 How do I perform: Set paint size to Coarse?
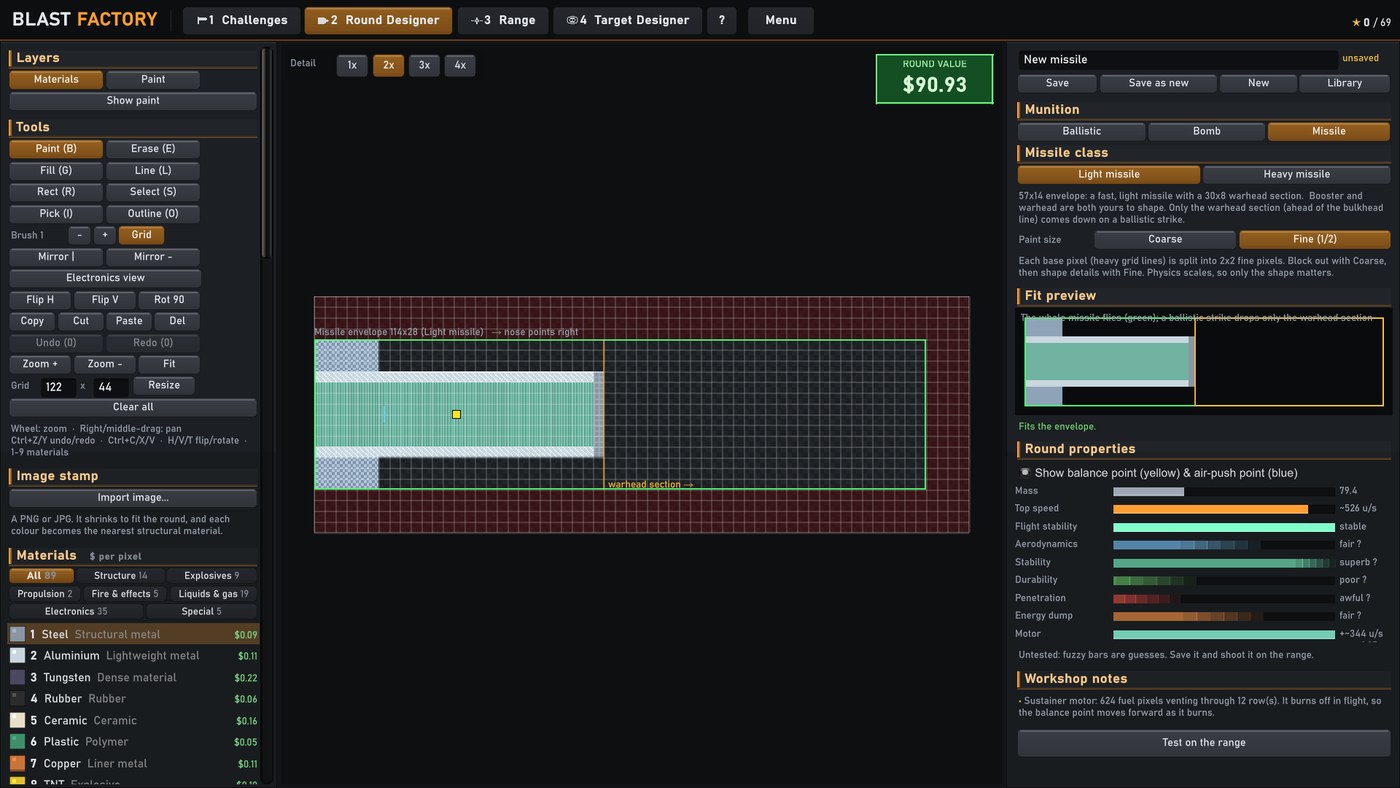[x=1165, y=240]
